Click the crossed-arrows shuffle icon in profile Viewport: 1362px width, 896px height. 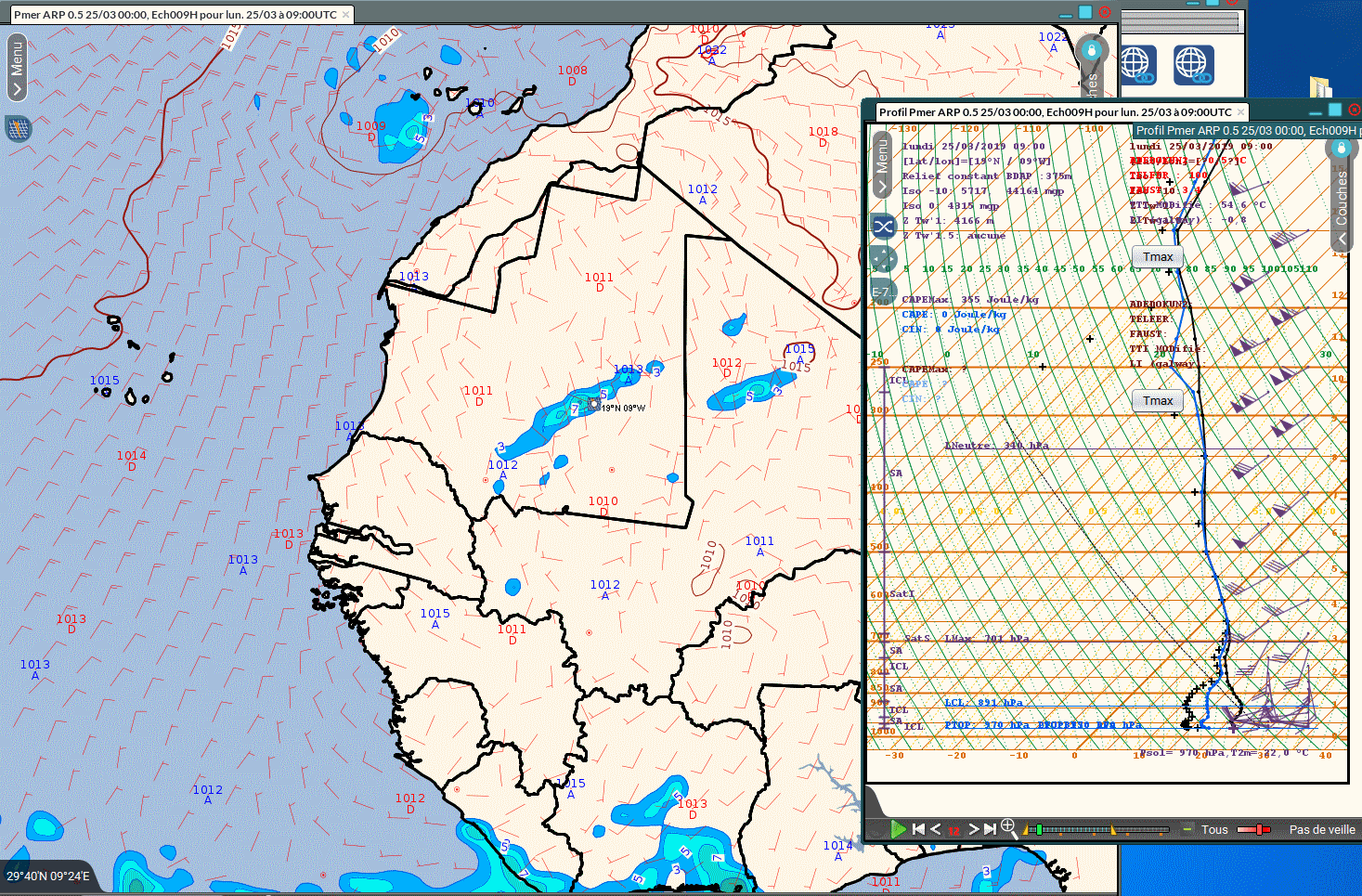point(883,226)
